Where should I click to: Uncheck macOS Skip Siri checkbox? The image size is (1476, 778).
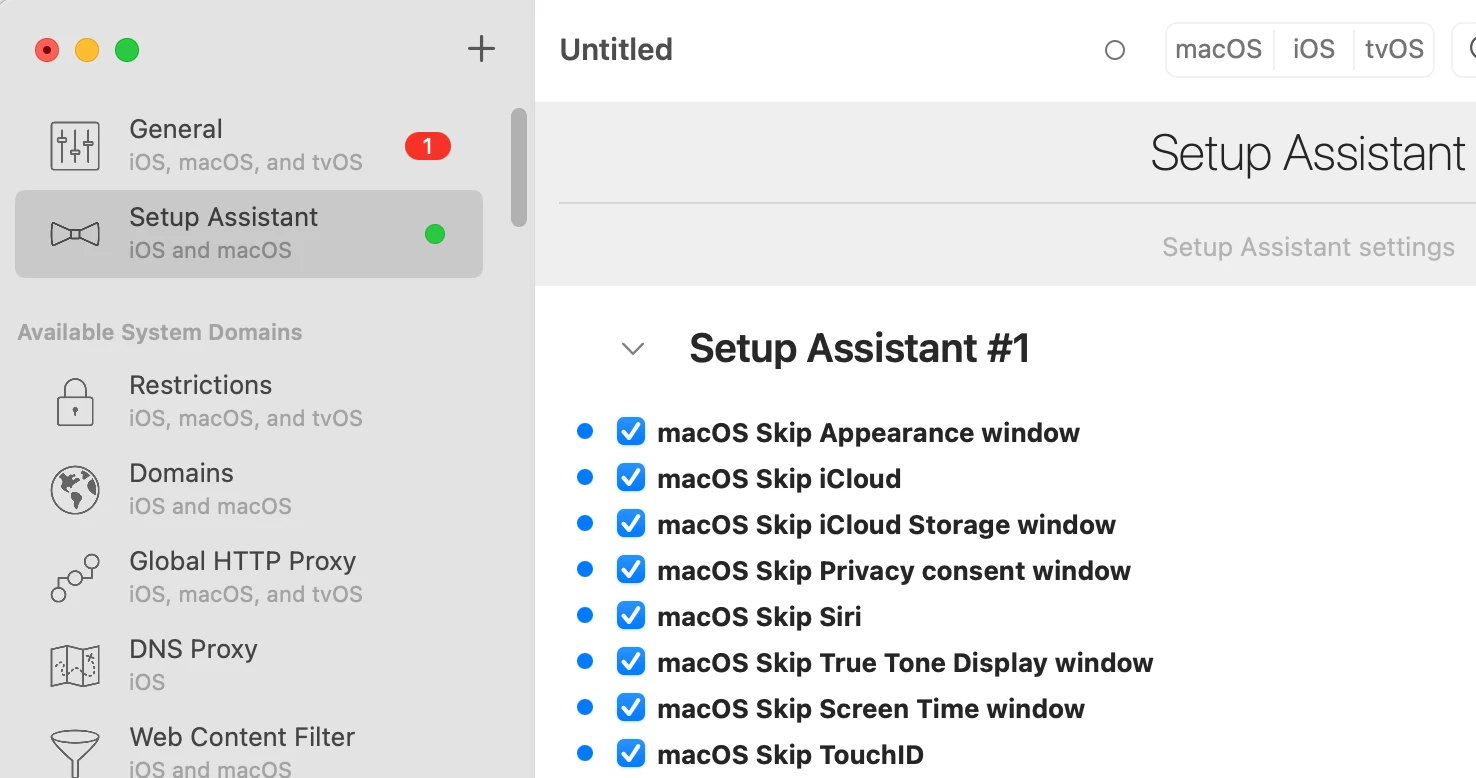click(x=631, y=615)
